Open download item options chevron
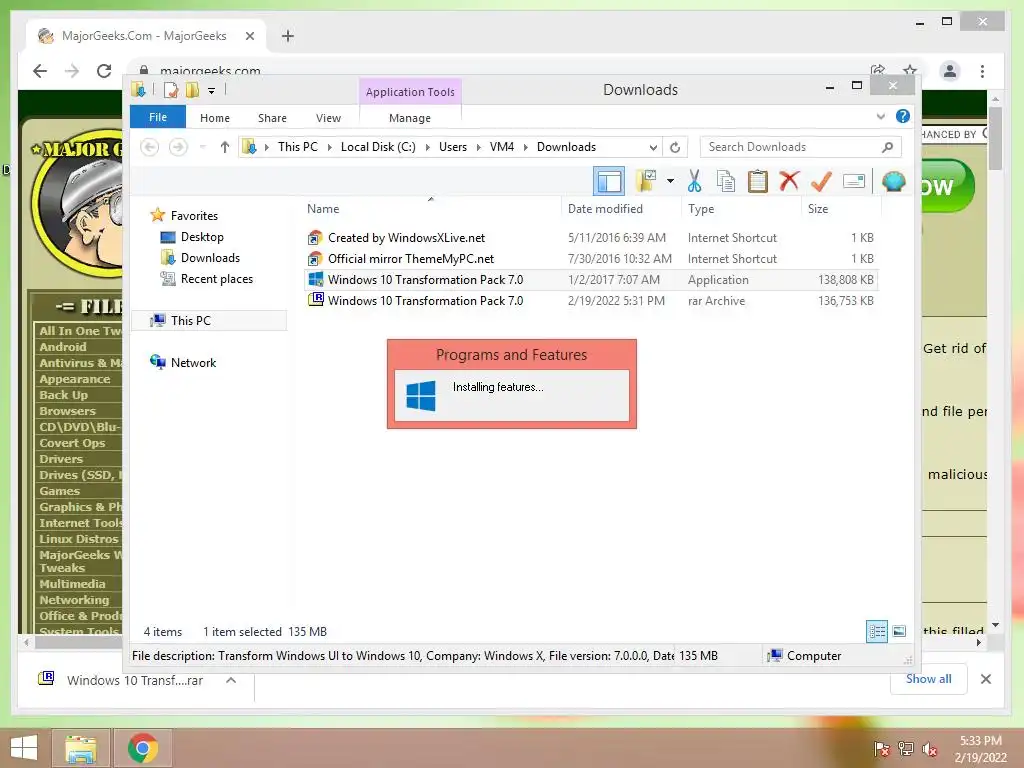Viewport: 1024px width, 768px height. pyautogui.click(x=231, y=680)
